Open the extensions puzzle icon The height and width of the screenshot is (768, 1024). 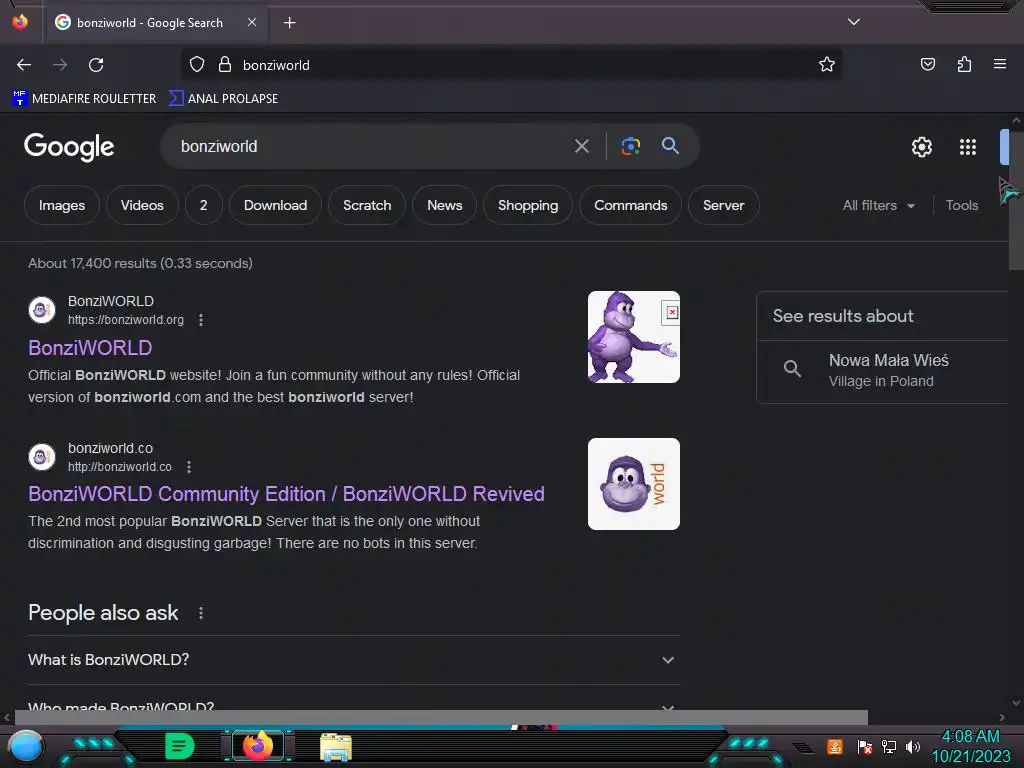tap(964, 64)
